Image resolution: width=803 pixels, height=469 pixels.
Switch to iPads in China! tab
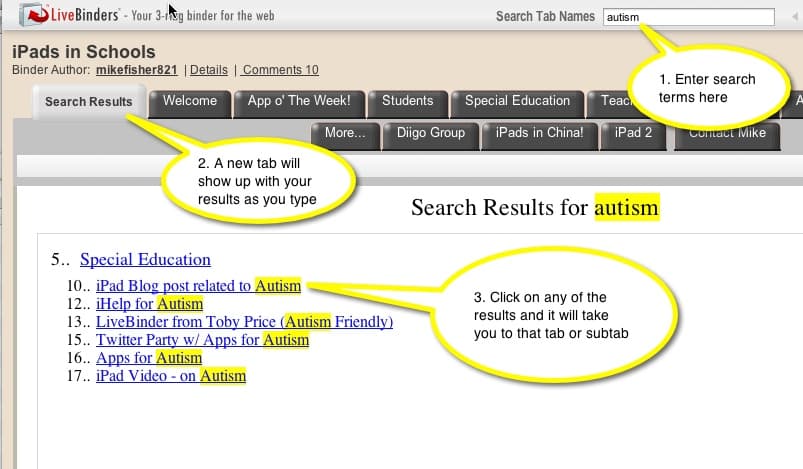click(540, 136)
